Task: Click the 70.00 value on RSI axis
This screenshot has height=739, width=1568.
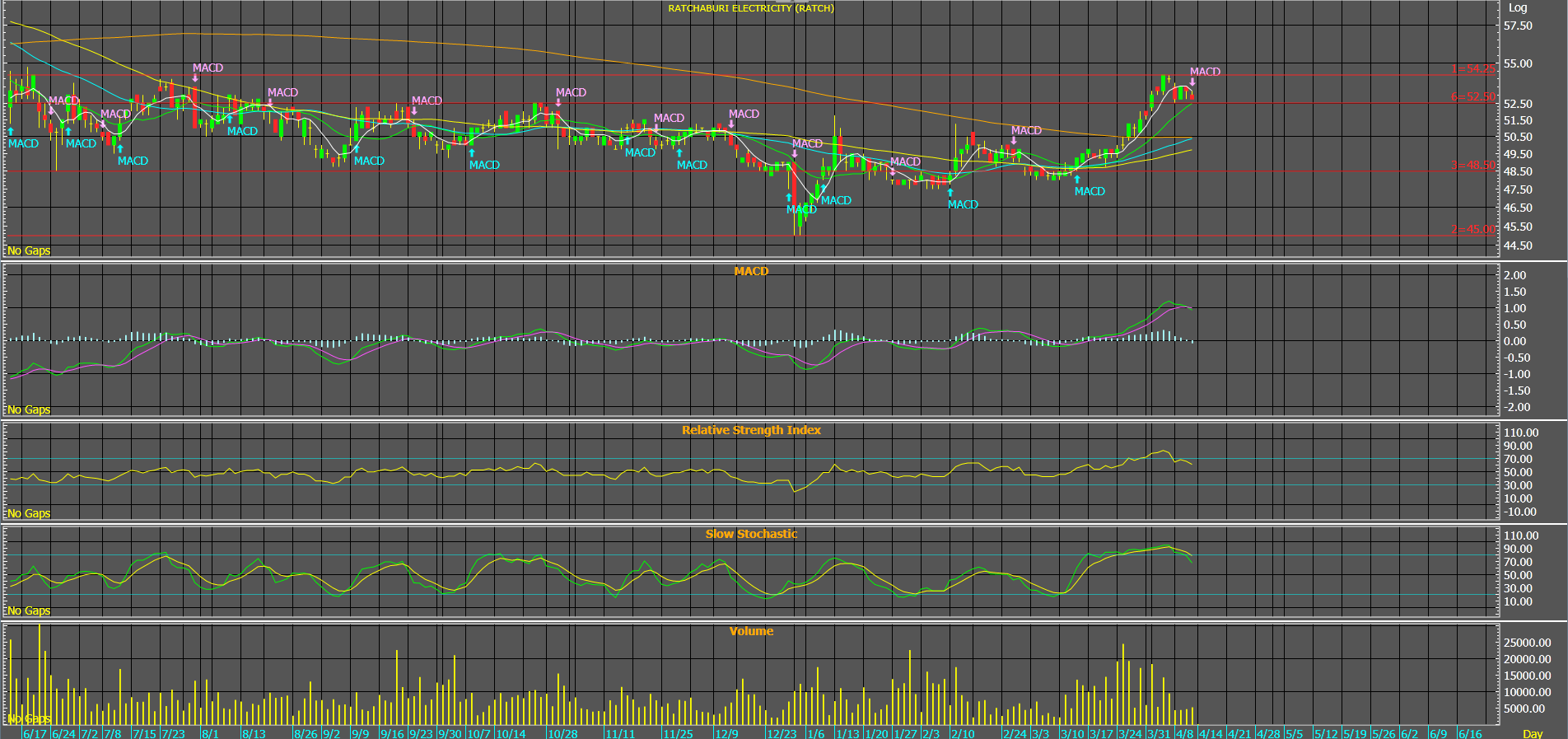Action: [1518, 459]
